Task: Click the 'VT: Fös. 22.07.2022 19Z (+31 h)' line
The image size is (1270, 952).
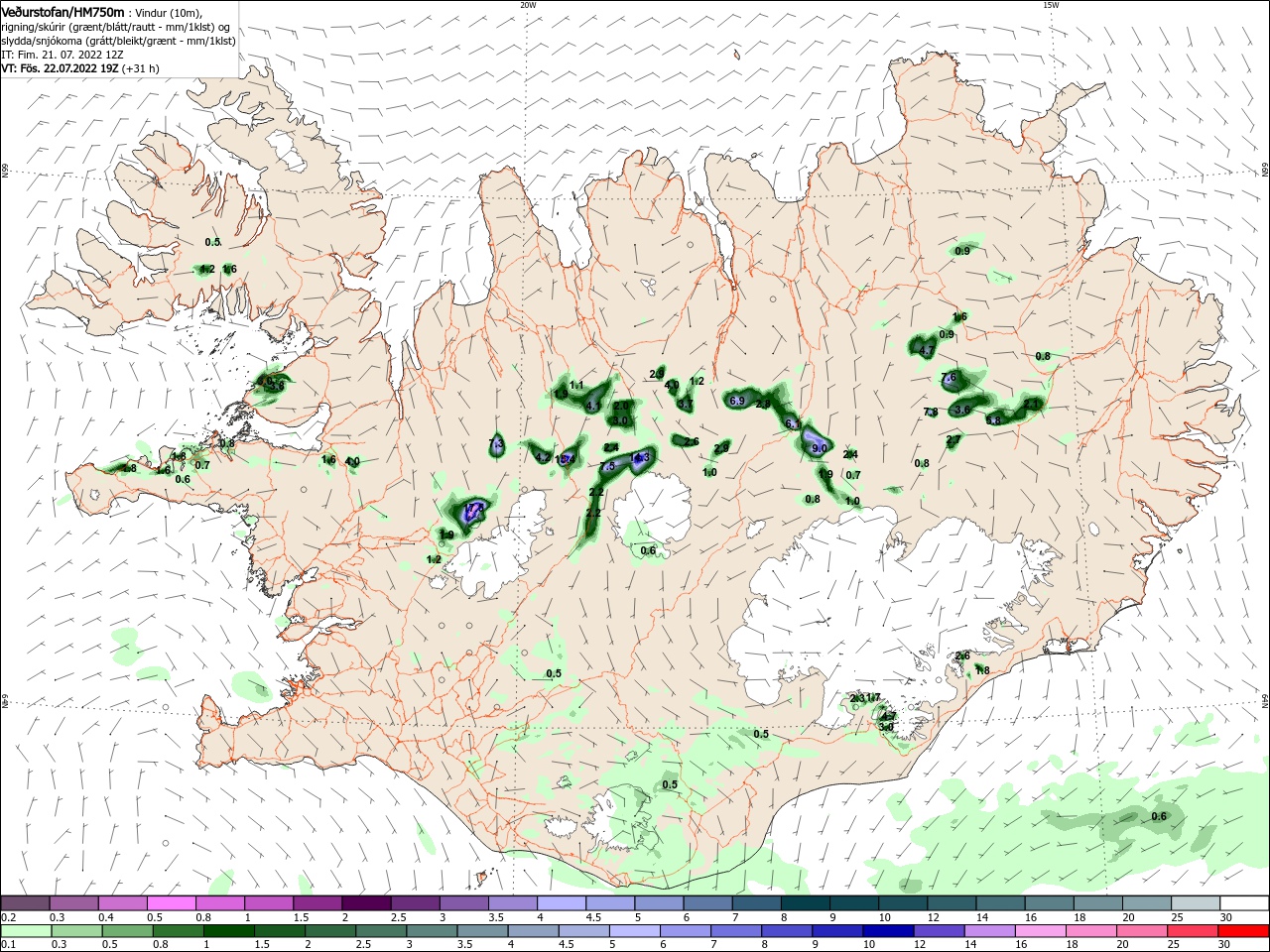Action: 79,68
